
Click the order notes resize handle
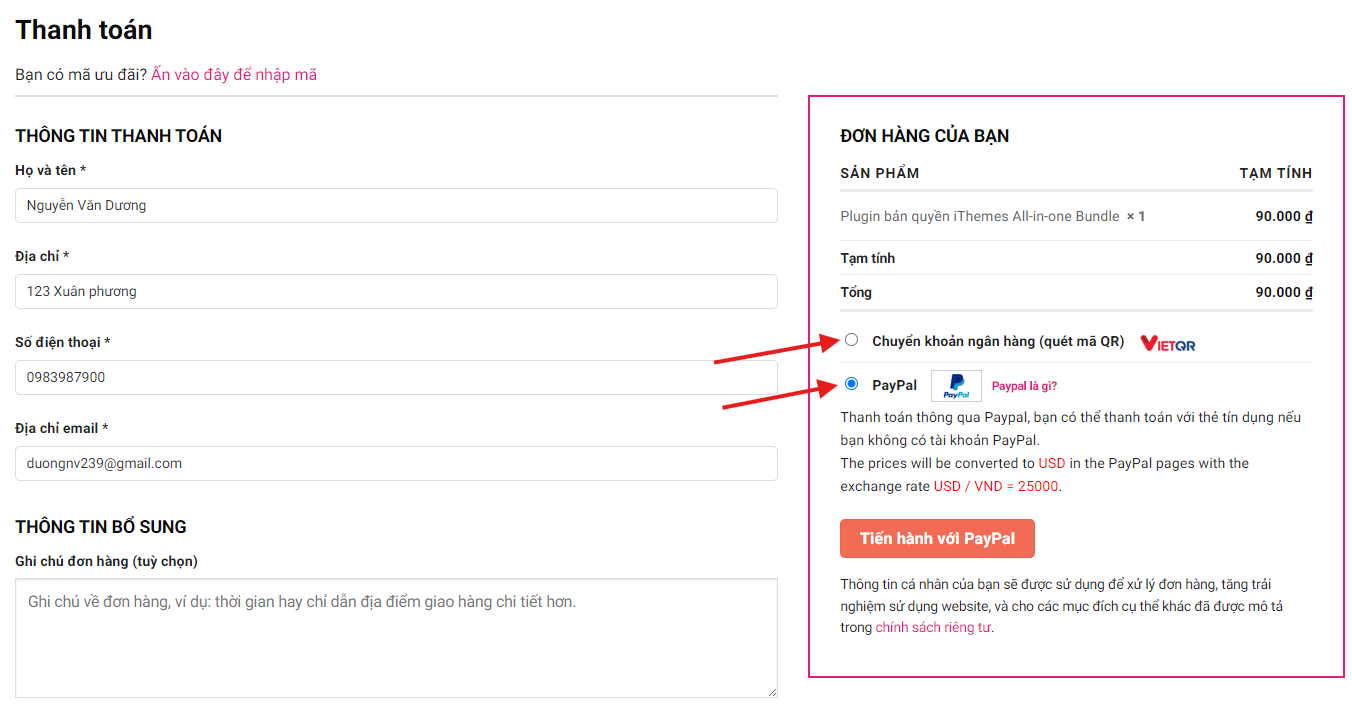coord(771,691)
